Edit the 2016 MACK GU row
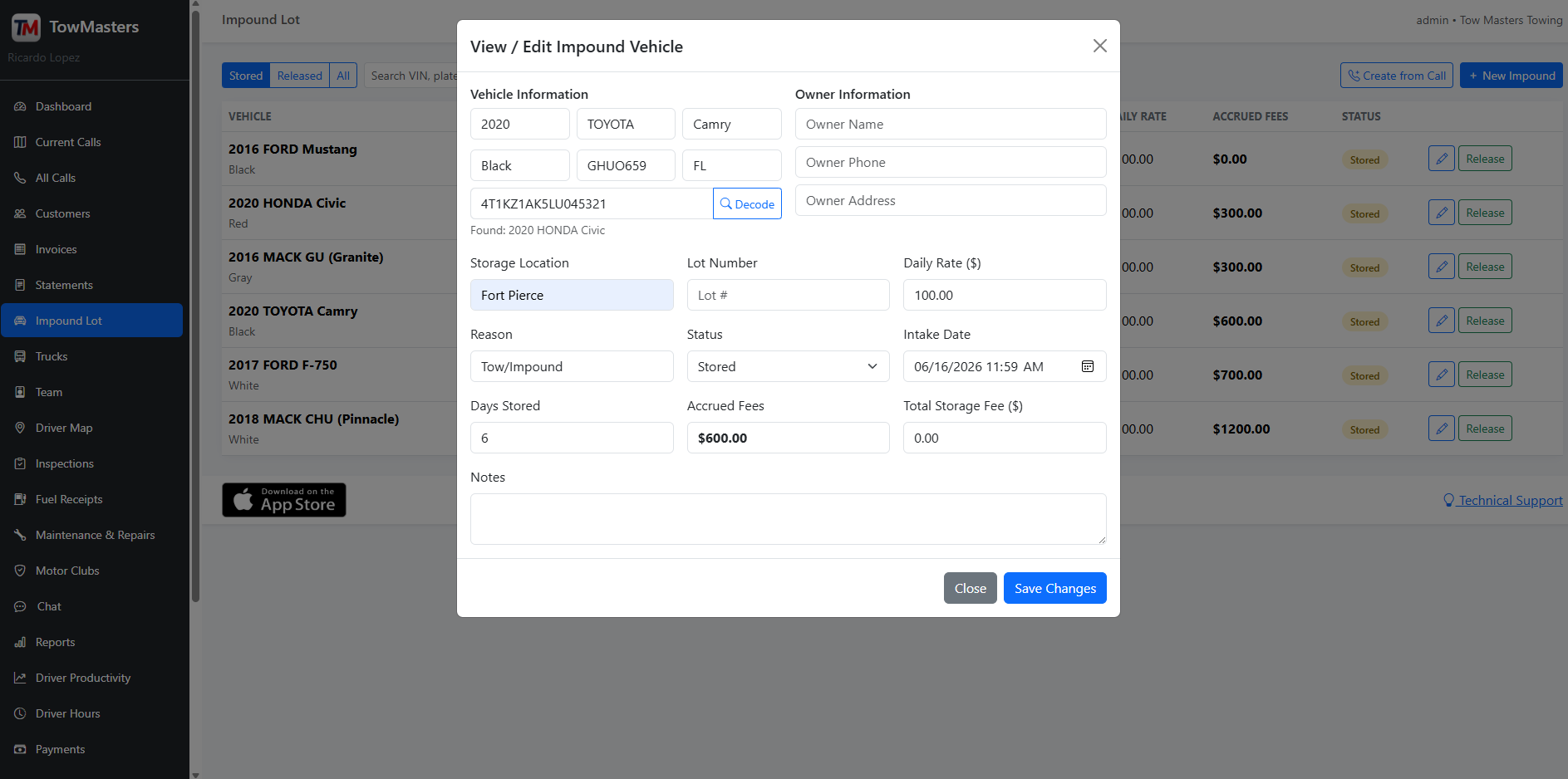1568x779 pixels. click(1442, 267)
